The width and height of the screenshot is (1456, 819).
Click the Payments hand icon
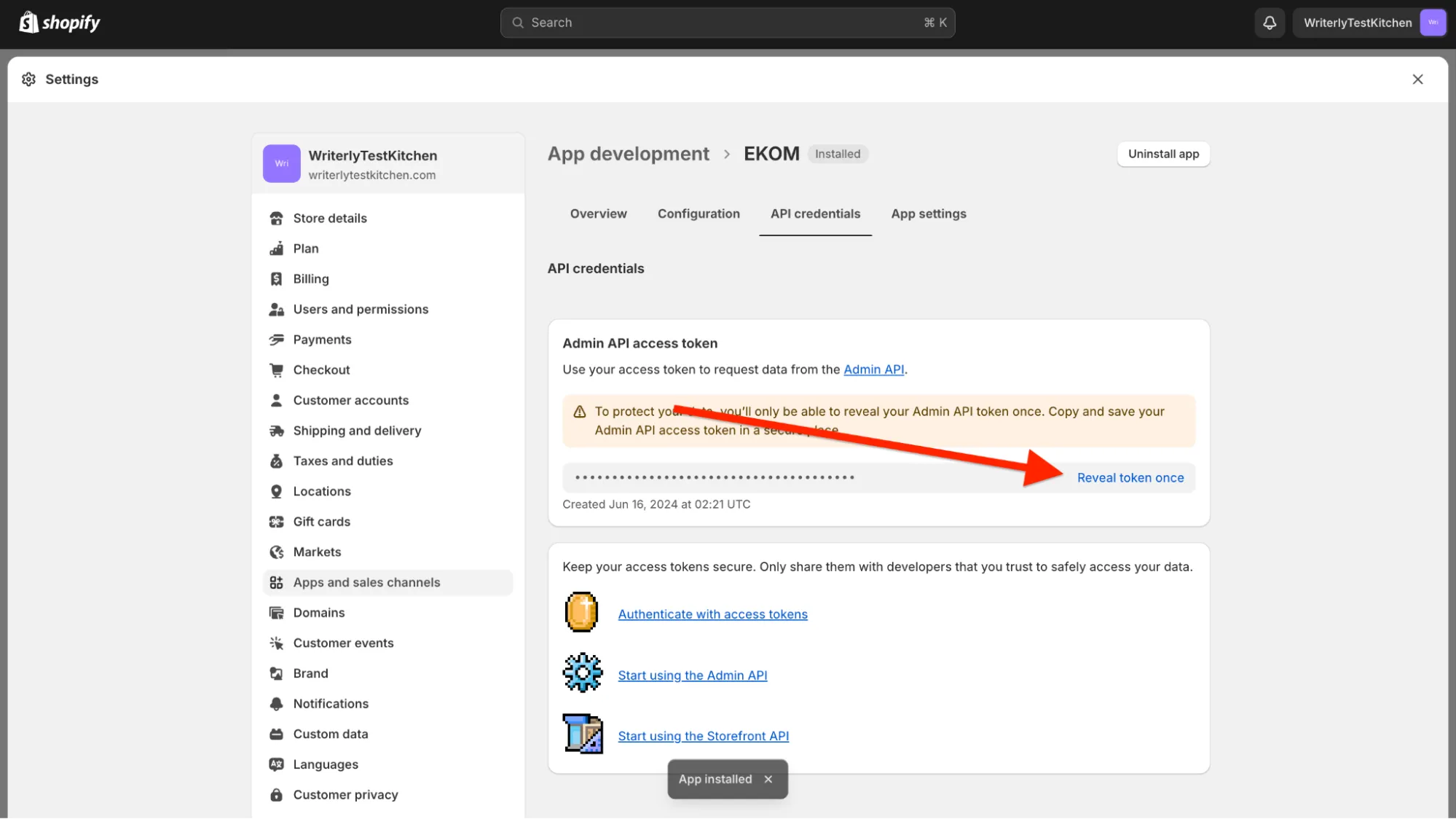click(x=276, y=340)
